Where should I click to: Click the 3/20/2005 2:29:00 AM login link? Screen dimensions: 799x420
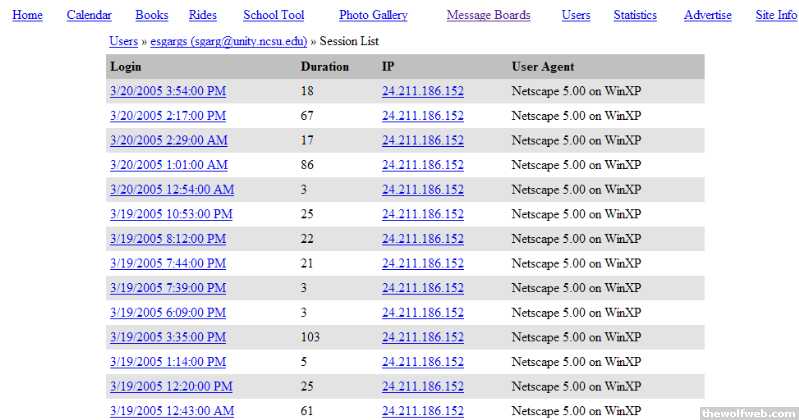tap(169, 140)
